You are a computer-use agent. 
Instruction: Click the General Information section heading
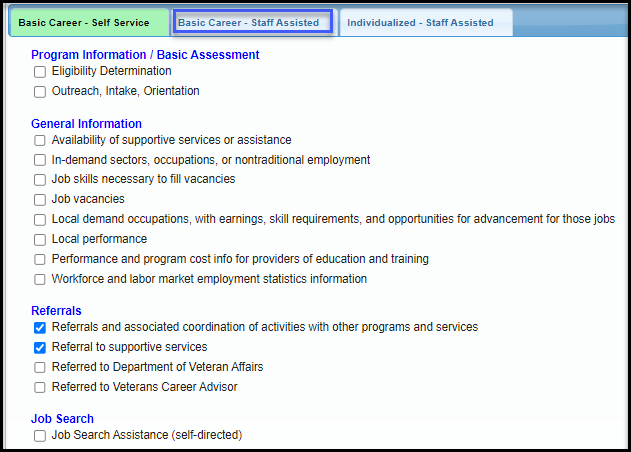click(86, 124)
